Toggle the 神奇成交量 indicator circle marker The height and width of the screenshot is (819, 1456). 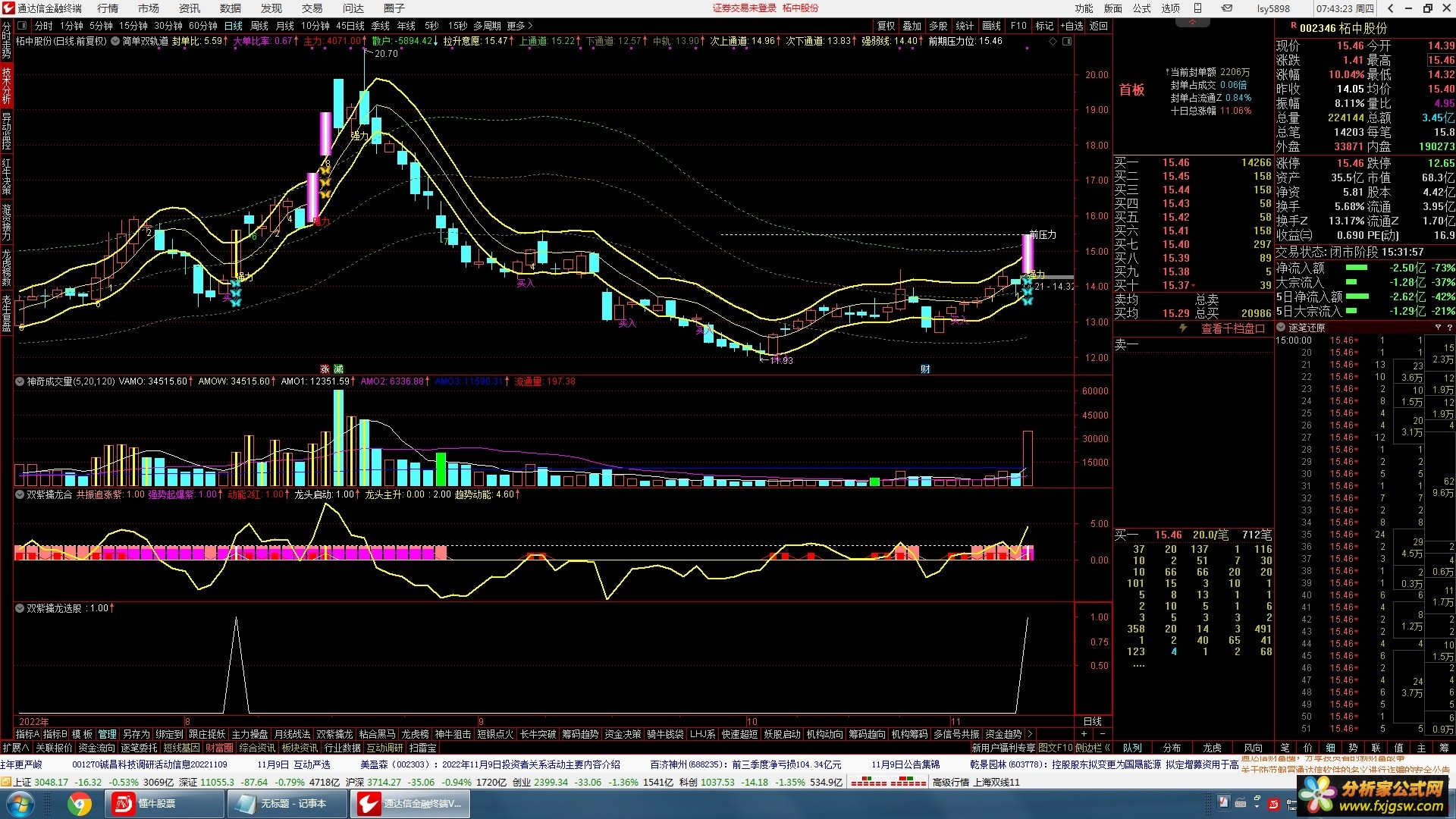tap(20, 381)
